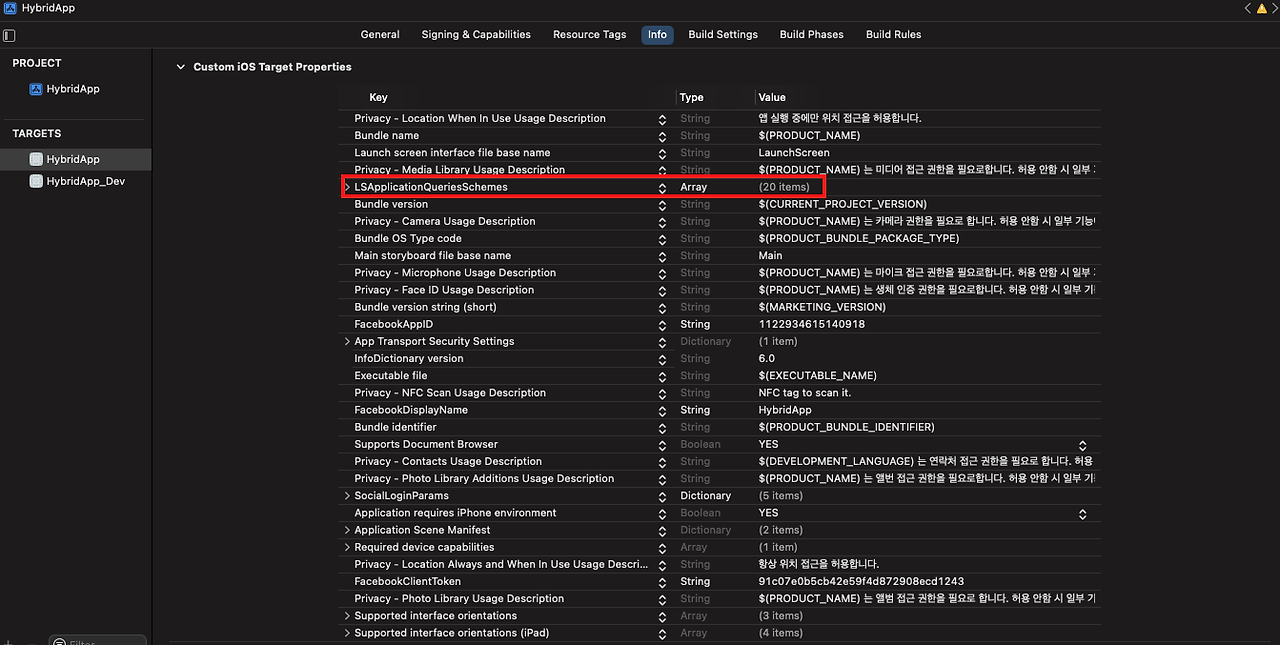Toggle the targets list sidebar icon
The height and width of the screenshot is (645, 1280).
pos(9,35)
